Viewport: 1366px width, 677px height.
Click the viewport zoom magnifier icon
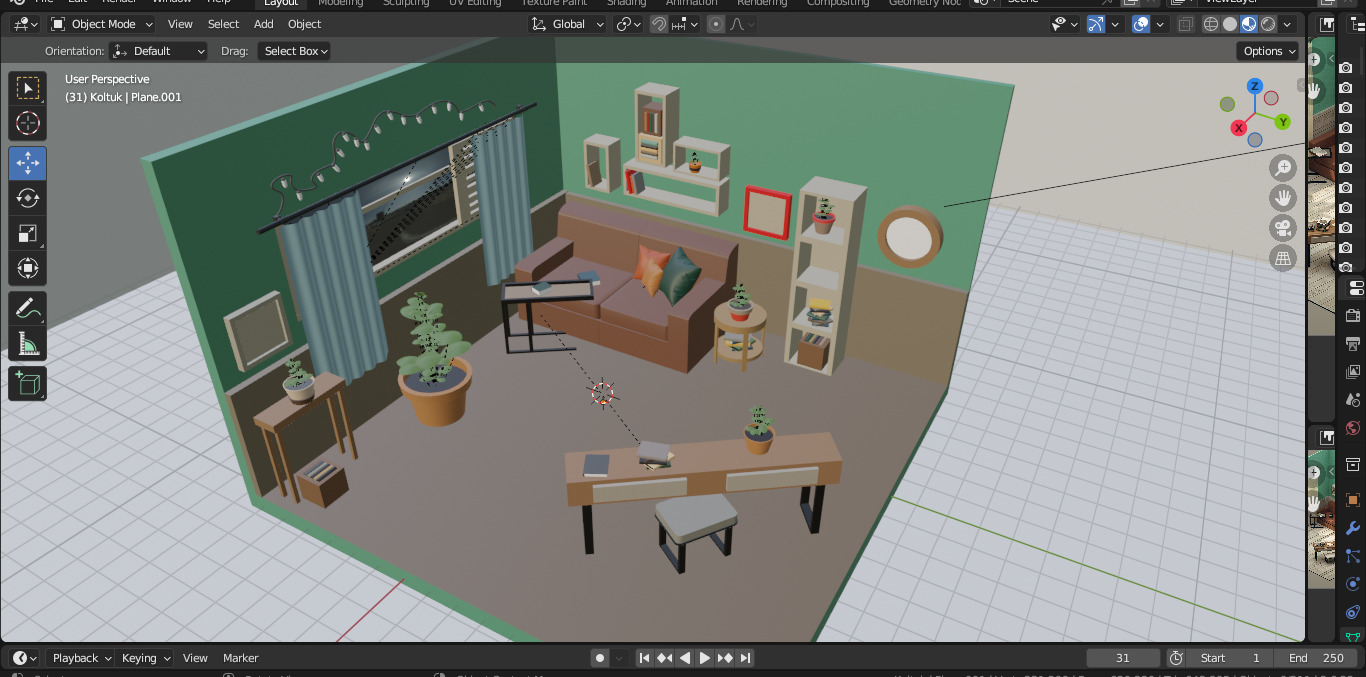(1283, 168)
